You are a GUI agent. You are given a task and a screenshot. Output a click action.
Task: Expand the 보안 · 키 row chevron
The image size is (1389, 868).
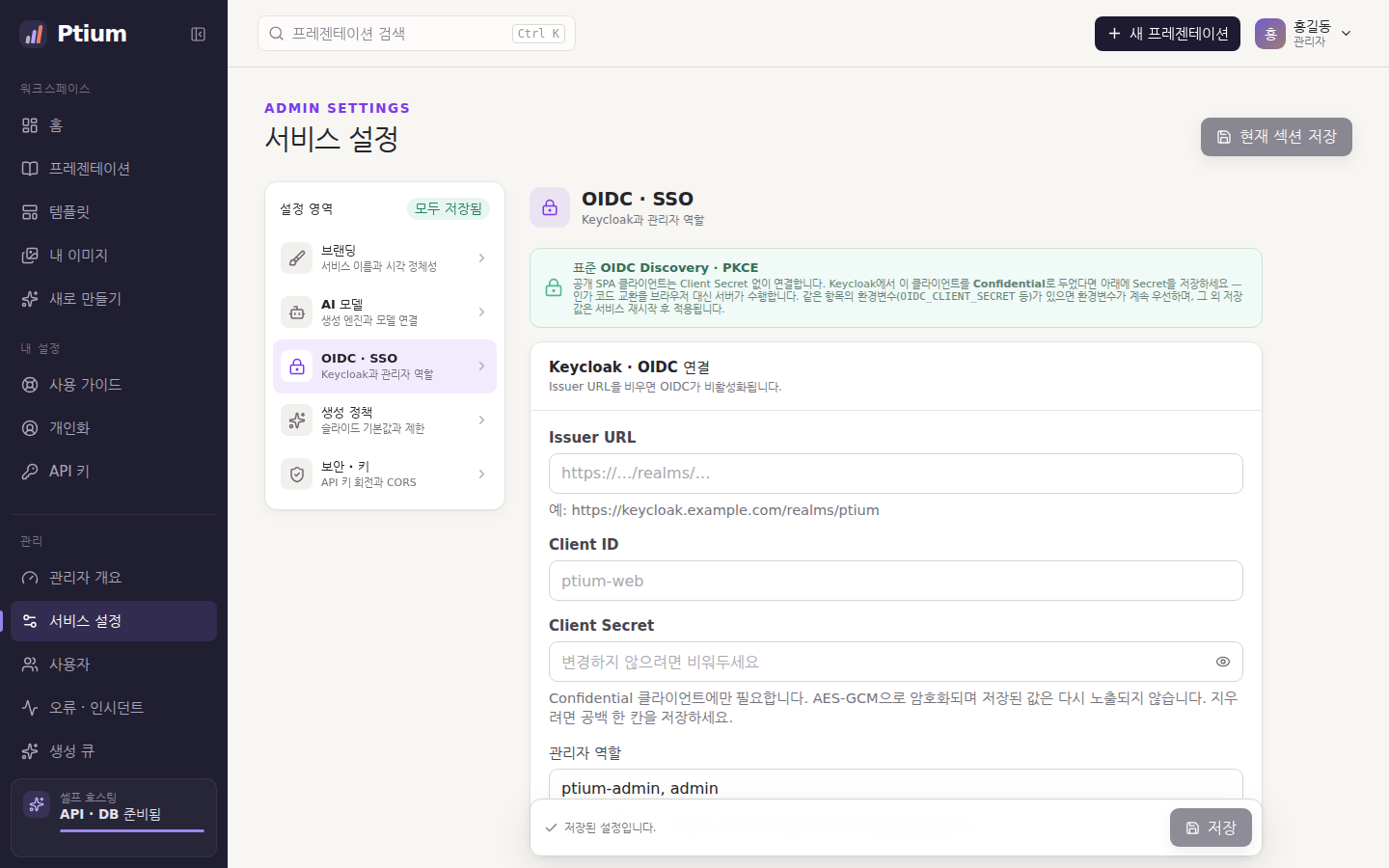click(481, 475)
